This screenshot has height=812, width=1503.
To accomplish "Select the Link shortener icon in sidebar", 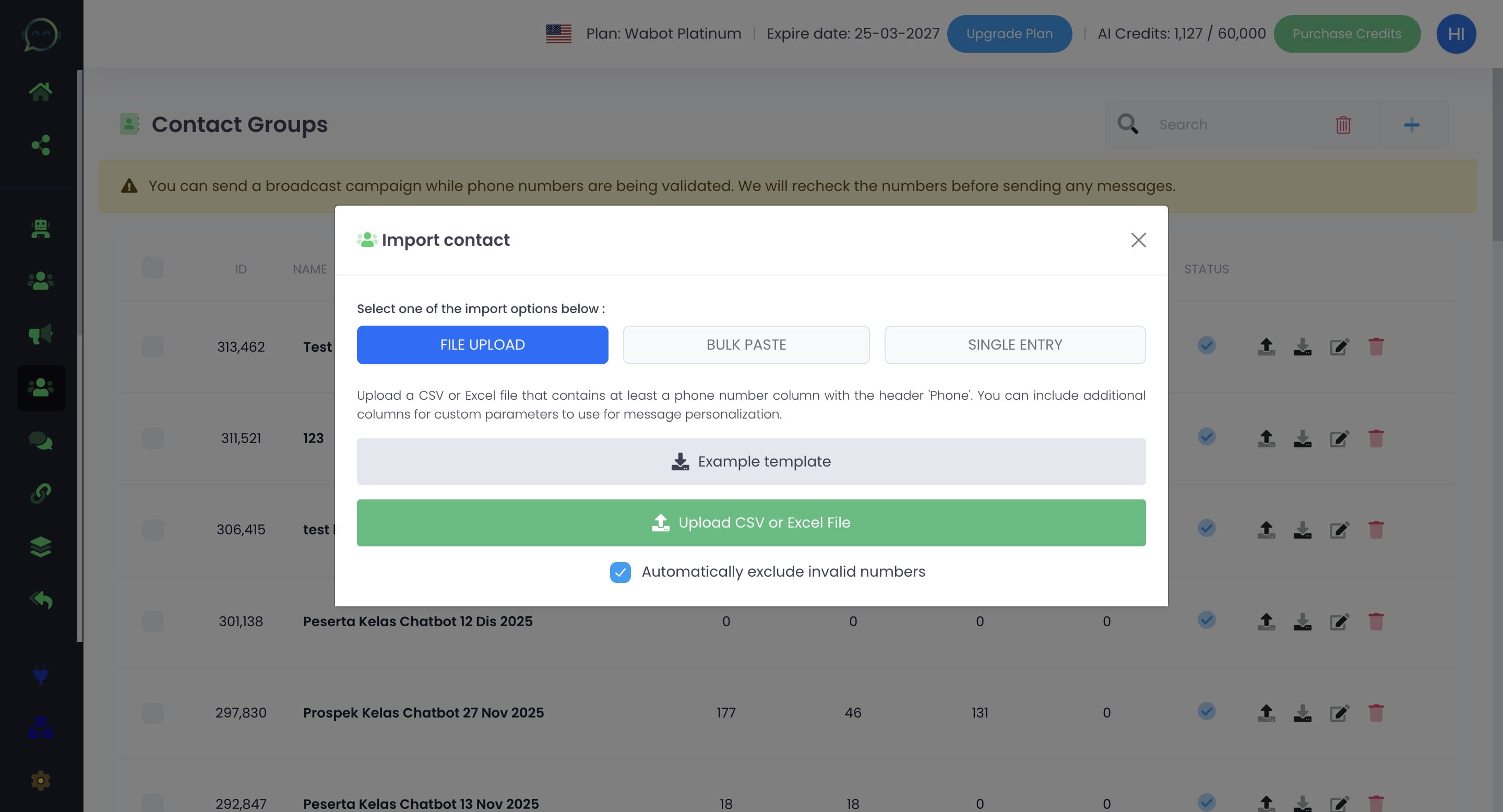I will 41,493.
